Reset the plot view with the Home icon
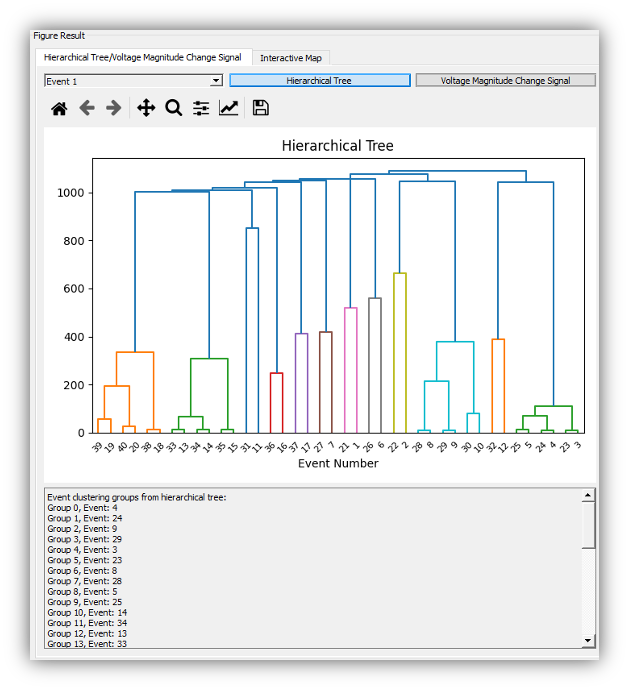 pos(59,108)
